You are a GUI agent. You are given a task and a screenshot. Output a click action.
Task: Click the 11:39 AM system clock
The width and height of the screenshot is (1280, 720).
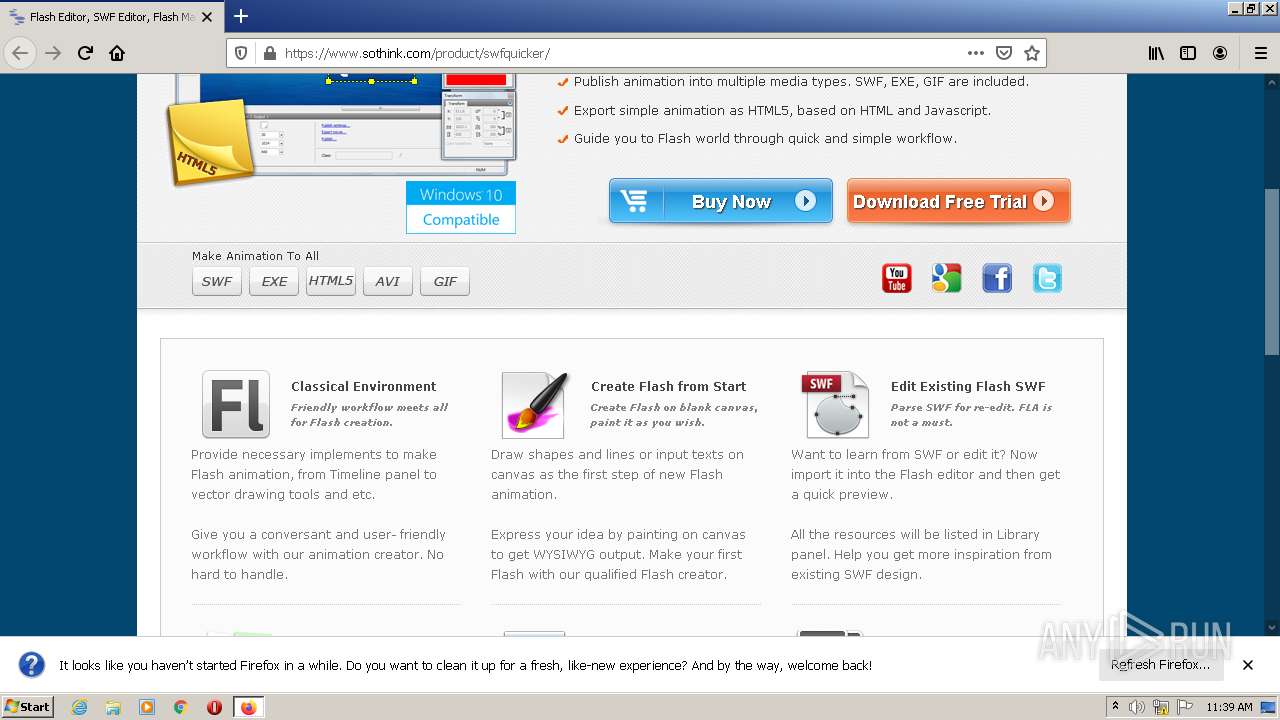(1229, 707)
